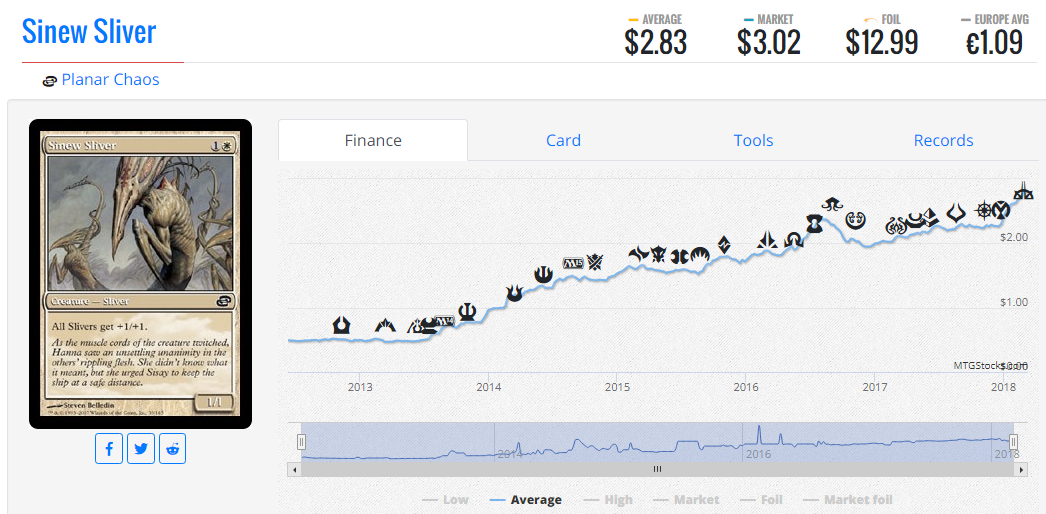Enable the Market foil series
1046x514 pixels.
848,499
